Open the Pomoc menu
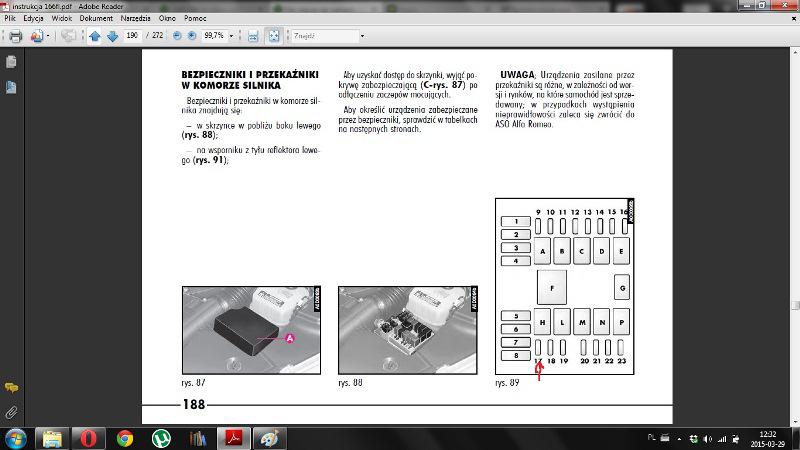This screenshot has width=800, height=450. point(195,18)
